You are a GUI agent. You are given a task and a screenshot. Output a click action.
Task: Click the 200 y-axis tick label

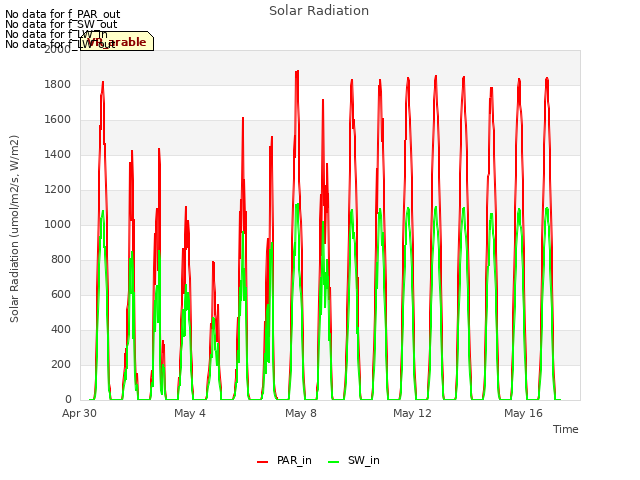(61, 364)
